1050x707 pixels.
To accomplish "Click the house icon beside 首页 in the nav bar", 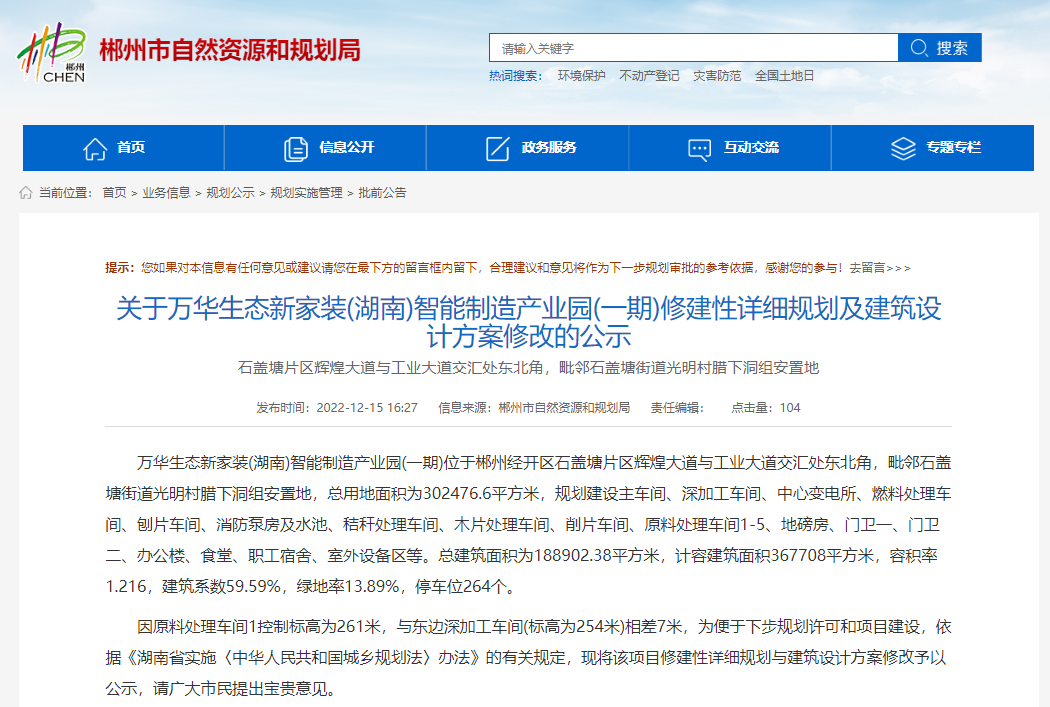I will (94, 149).
